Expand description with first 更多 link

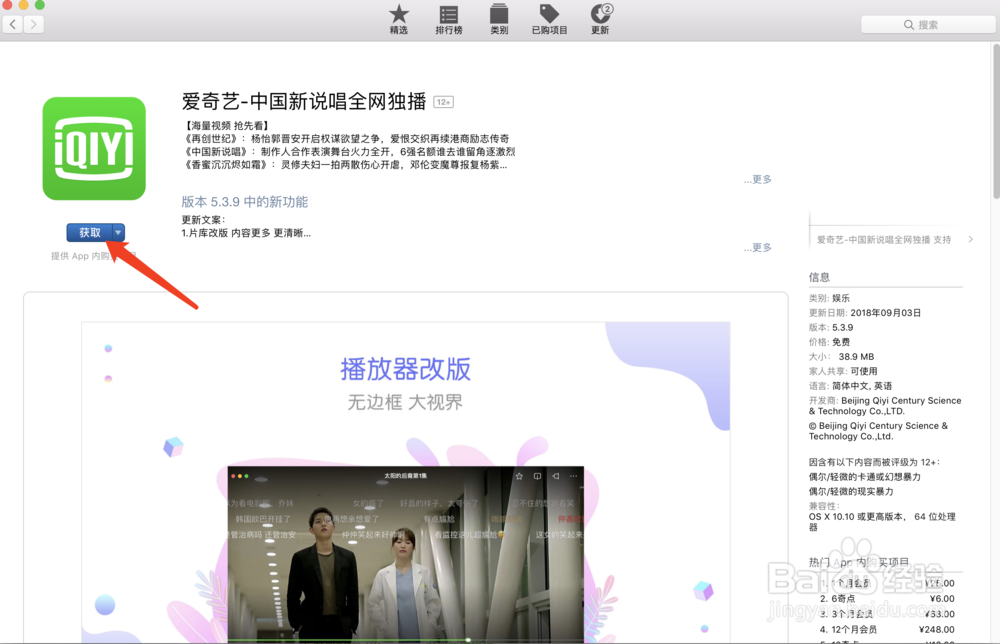758,179
